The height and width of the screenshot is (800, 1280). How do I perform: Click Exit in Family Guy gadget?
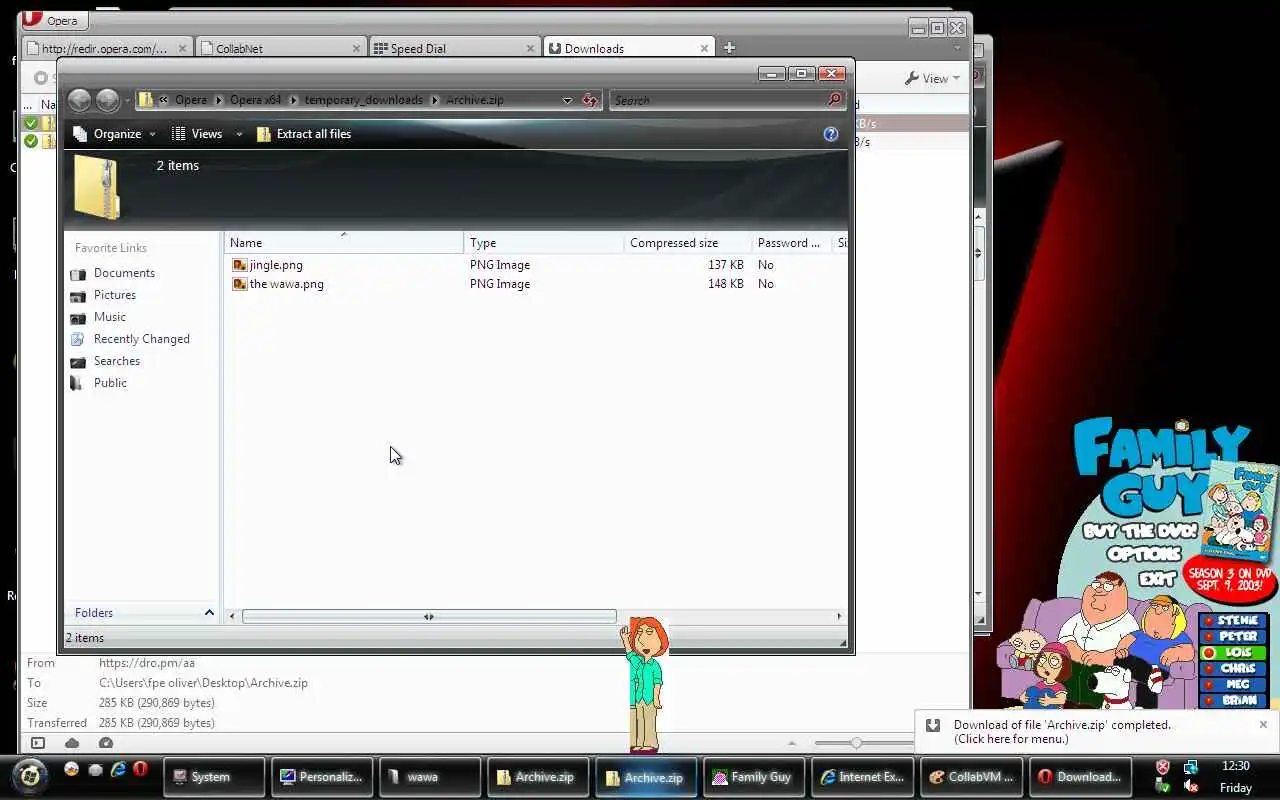click(1157, 578)
